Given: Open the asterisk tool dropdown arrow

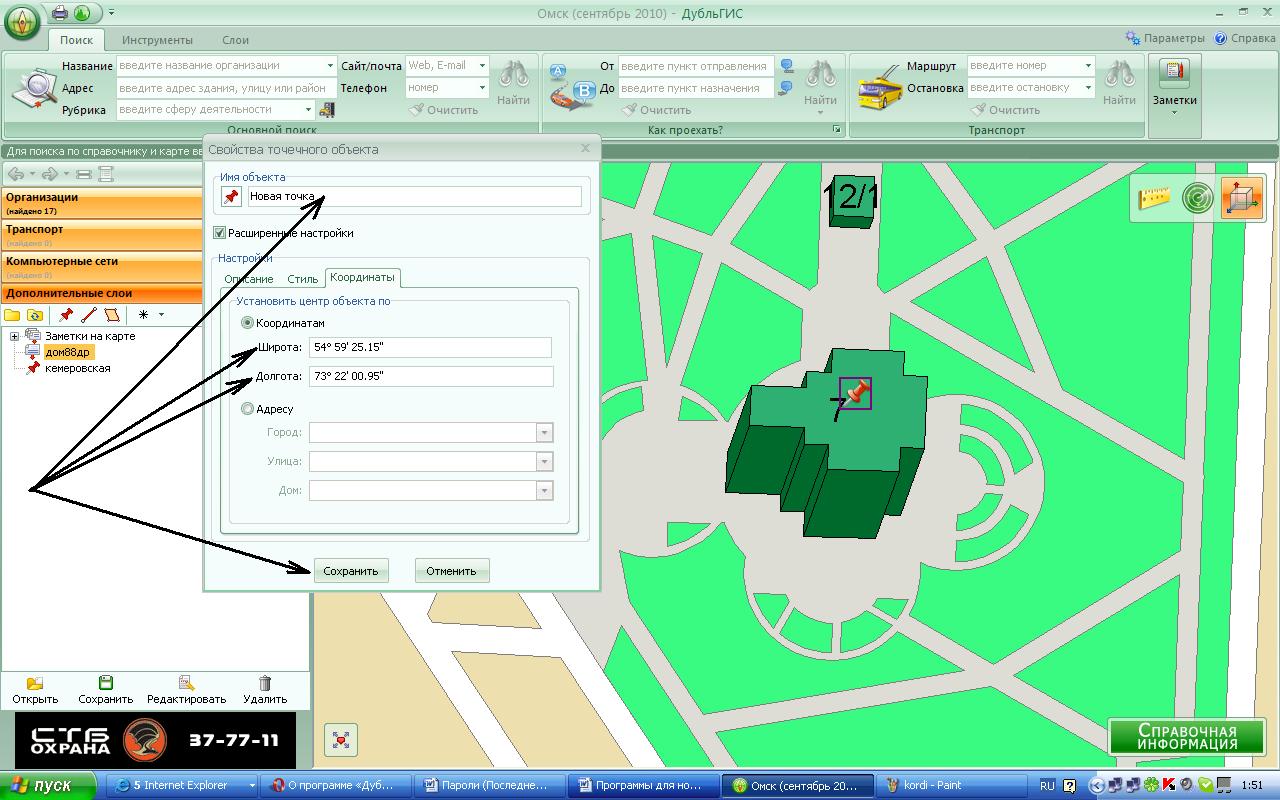Looking at the screenshot, I should [161, 315].
